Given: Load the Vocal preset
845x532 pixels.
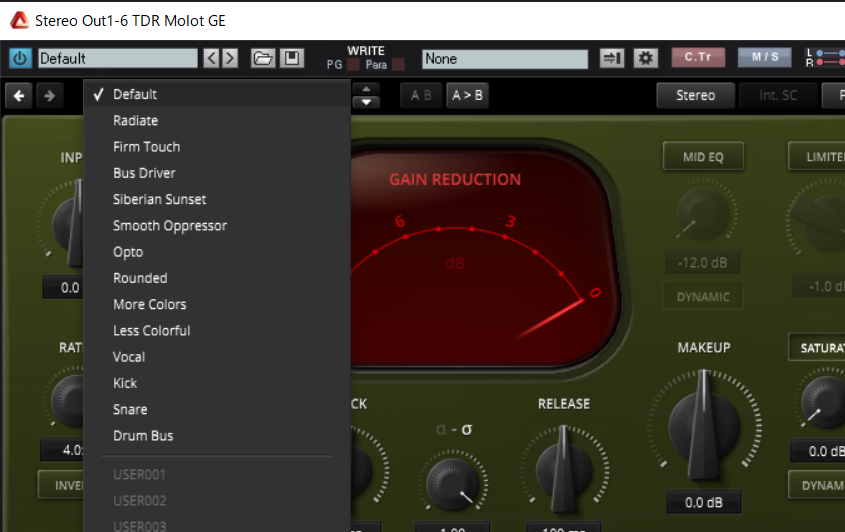Looking at the screenshot, I should point(217,357).
